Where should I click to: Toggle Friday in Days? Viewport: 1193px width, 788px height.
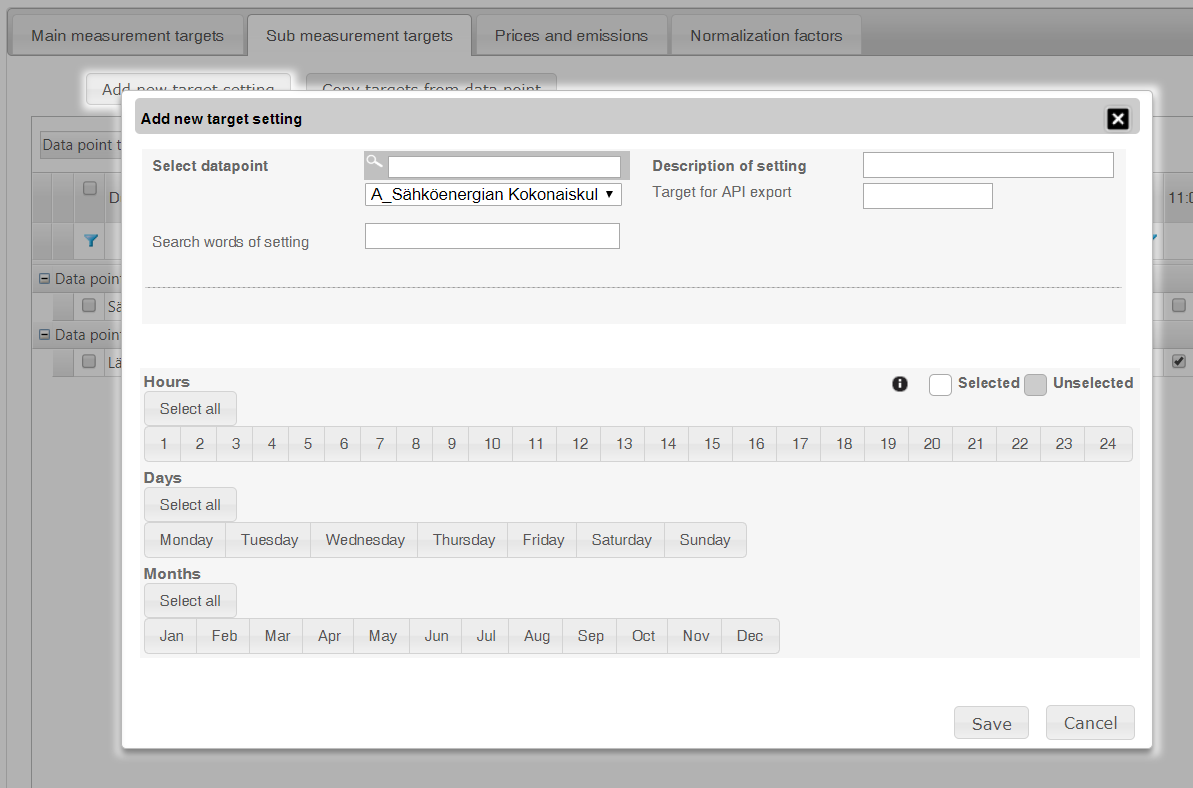pyautogui.click(x=542, y=540)
